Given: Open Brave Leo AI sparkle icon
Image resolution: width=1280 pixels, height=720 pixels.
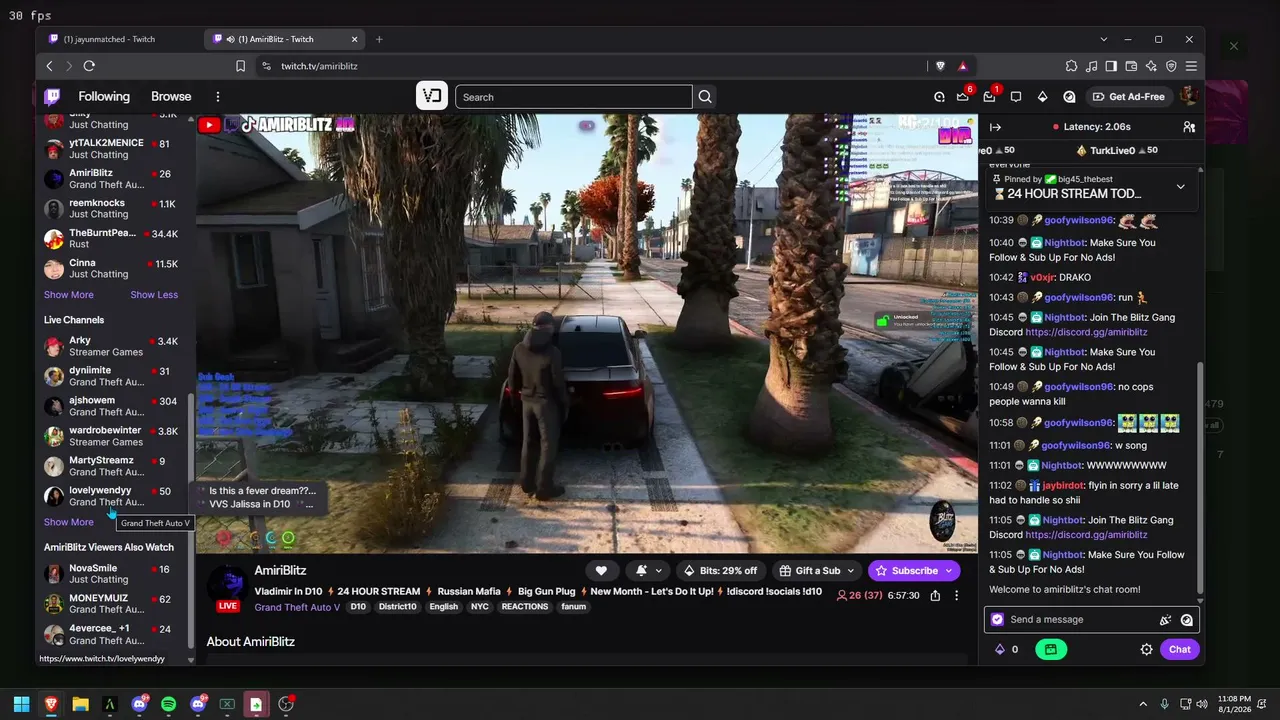Looking at the screenshot, I should (x=1151, y=66).
